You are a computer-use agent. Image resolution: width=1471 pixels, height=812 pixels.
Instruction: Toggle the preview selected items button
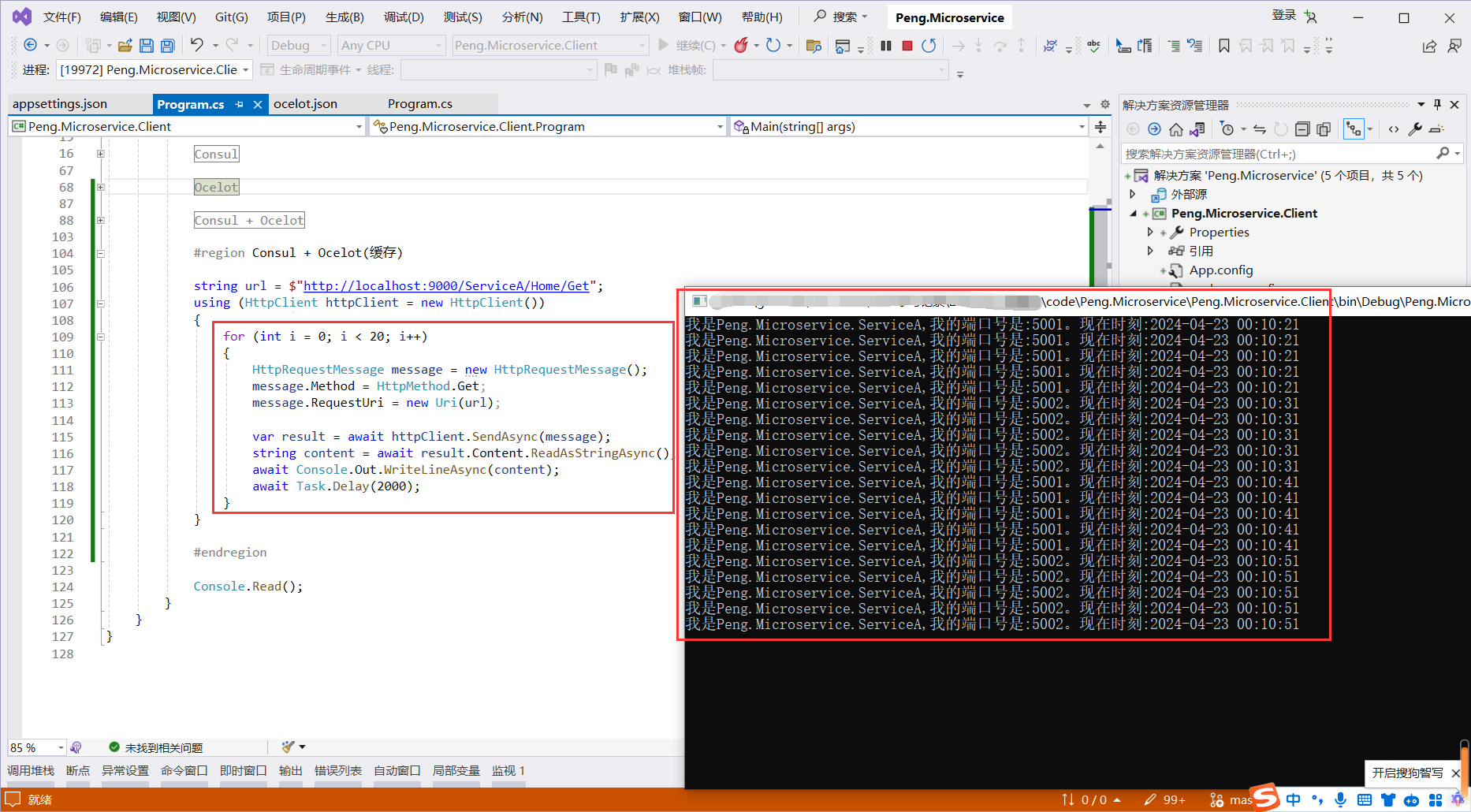coord(1436,129)
